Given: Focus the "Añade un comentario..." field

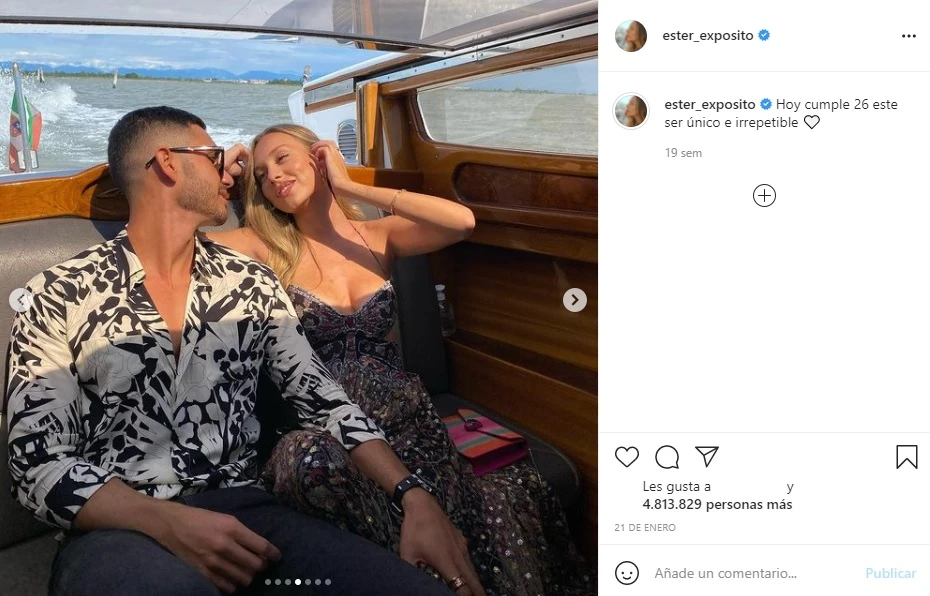Looking at the screenshot, I should coord(750,573).
